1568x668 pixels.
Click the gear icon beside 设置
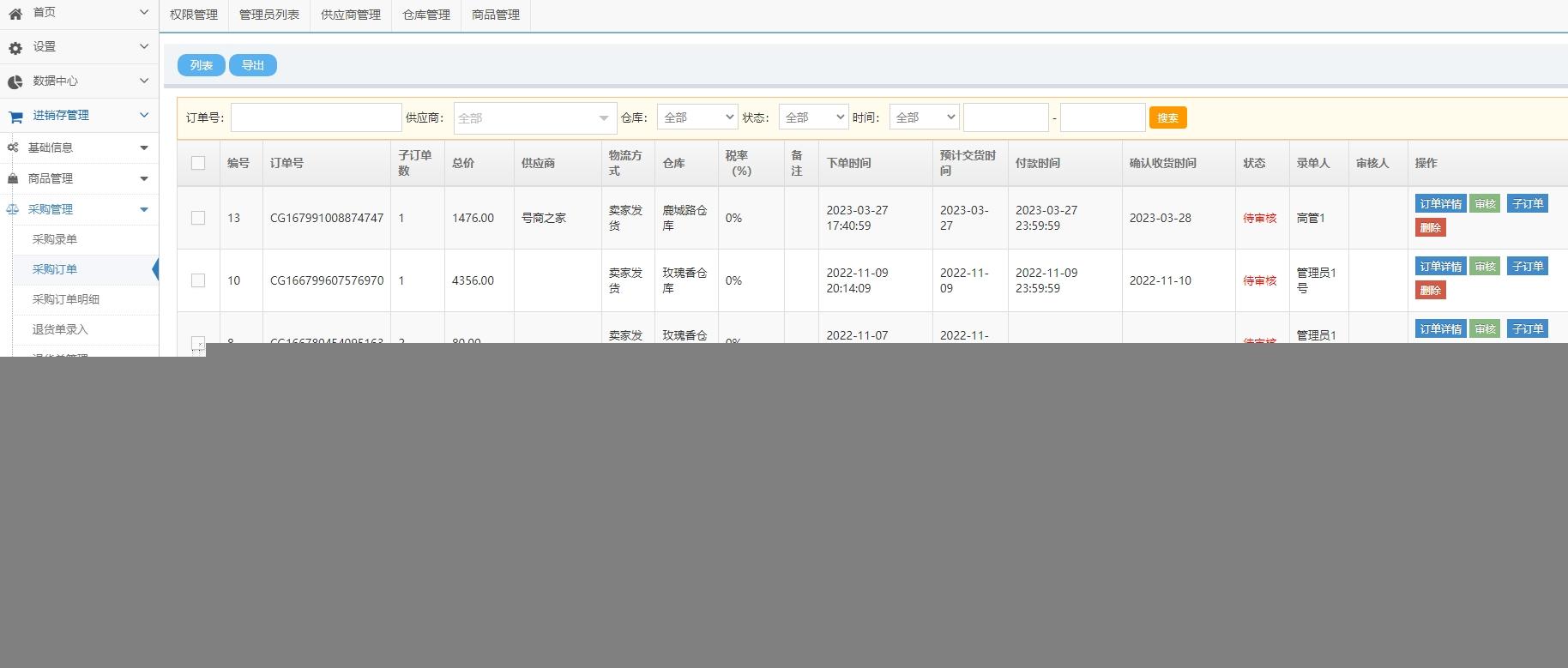pyautogui.click(x=15, y=48)
